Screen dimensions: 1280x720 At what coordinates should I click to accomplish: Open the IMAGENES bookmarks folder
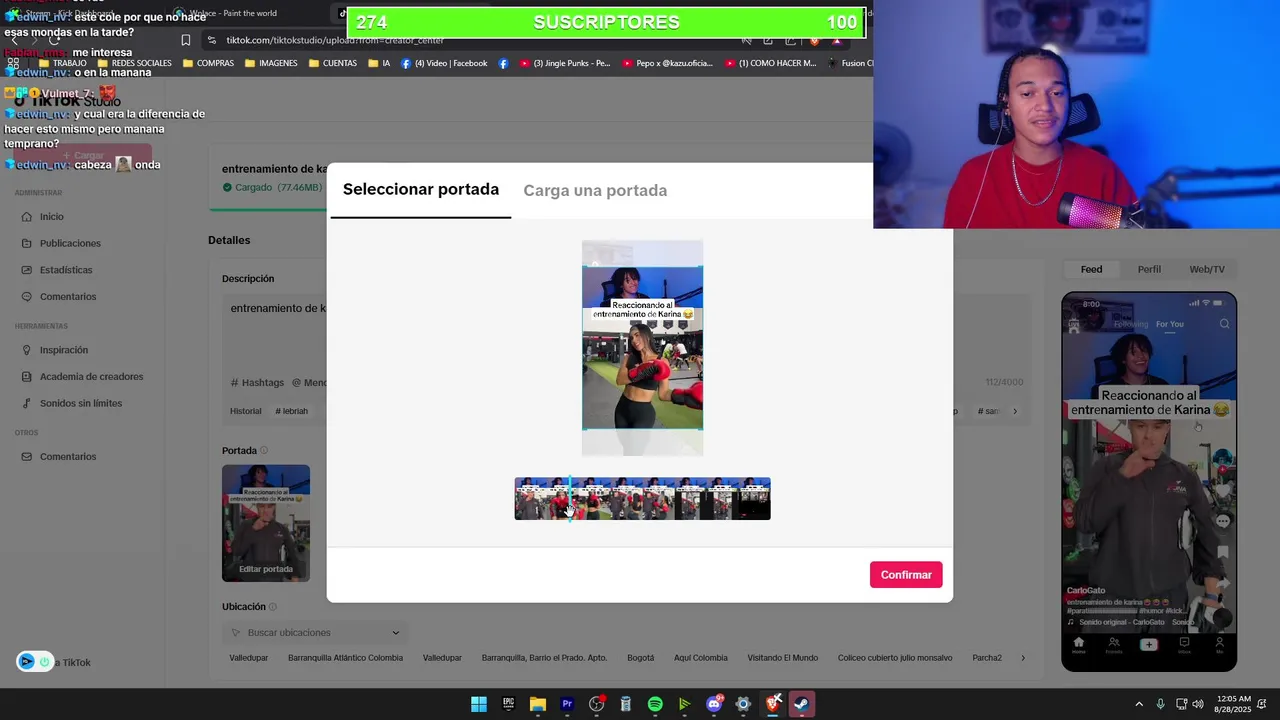(x=270, y=63)
